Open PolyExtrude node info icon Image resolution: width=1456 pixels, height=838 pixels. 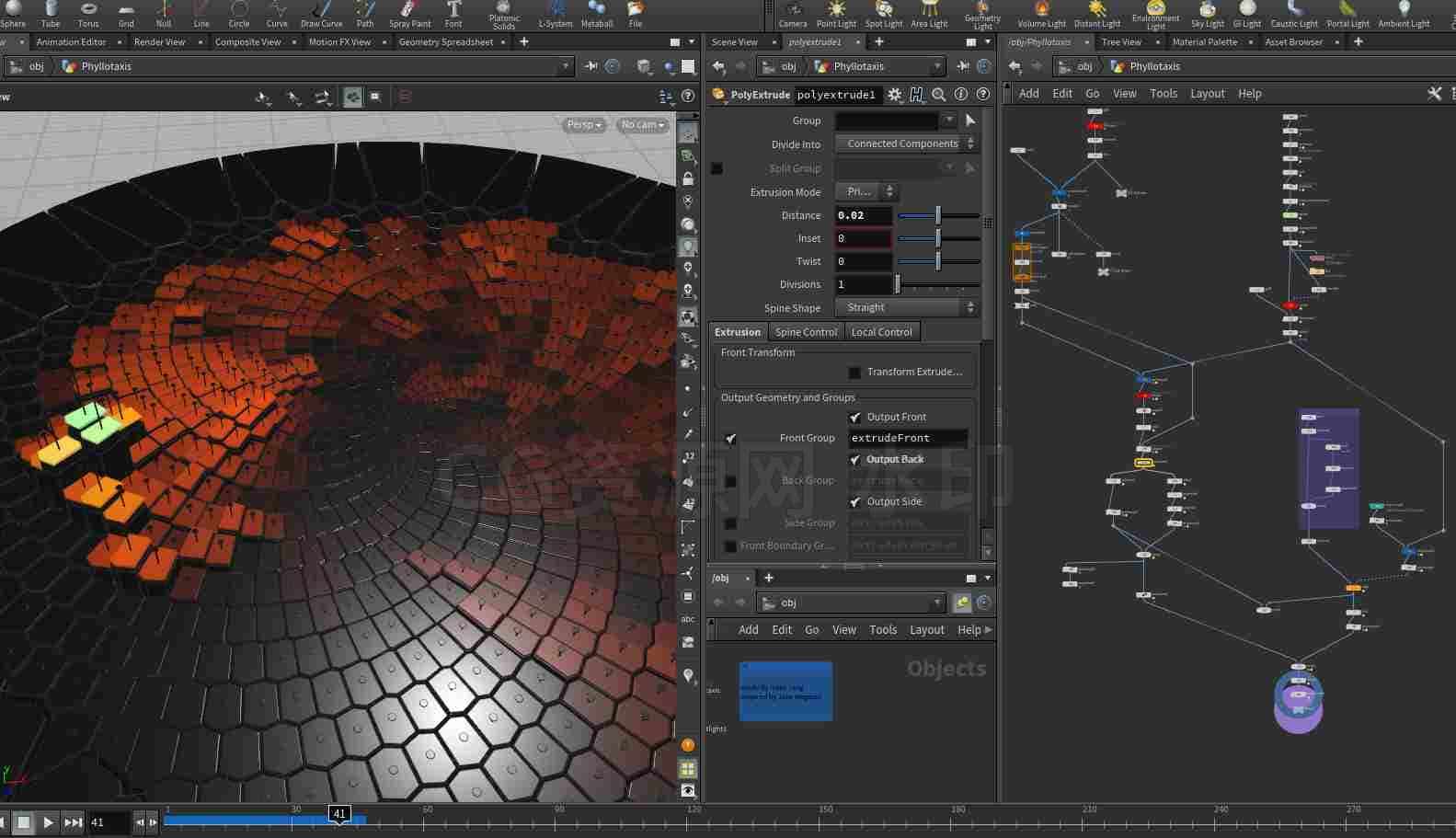click(x=961, y=94)
